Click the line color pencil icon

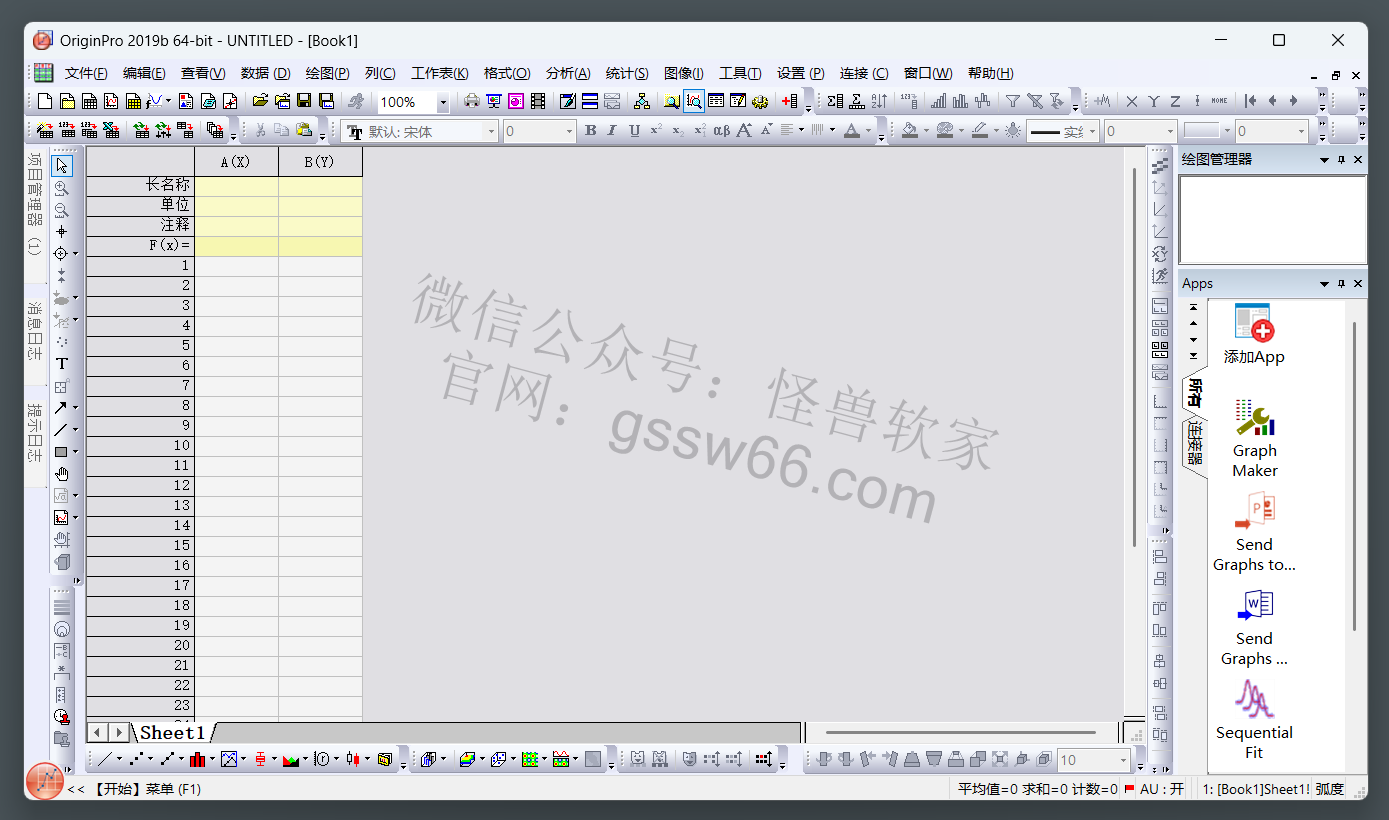pos(980,130)
